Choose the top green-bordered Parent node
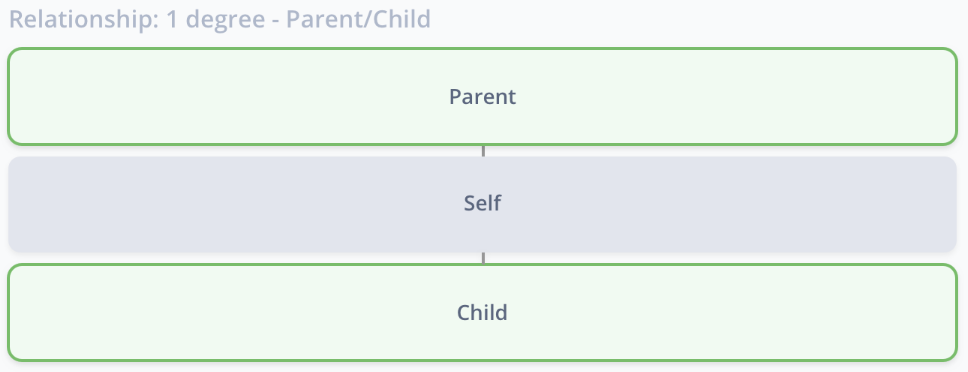The width and height of the screenshot is (968, 372). pyautogui.click(x=482, y=97)
